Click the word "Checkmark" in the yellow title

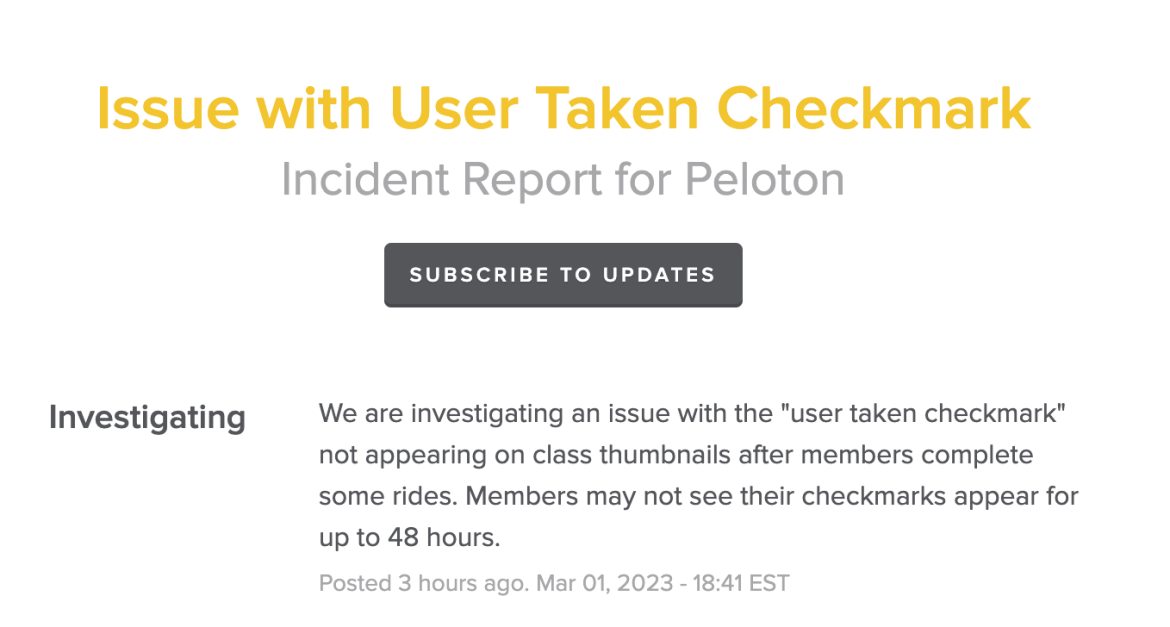874,109
